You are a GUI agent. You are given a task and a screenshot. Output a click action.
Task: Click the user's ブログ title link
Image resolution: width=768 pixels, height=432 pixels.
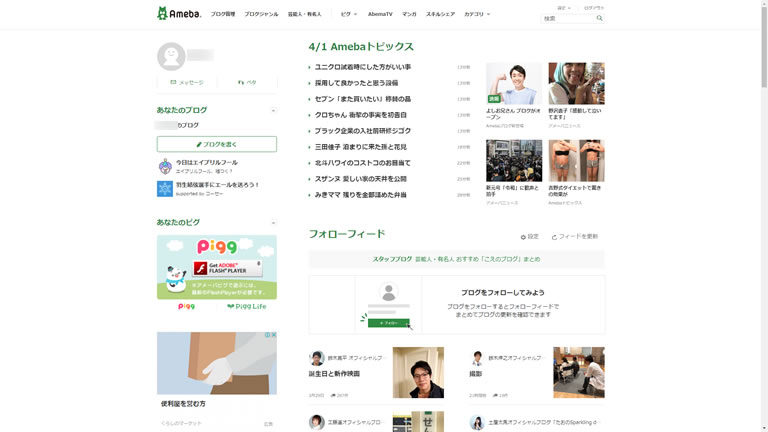[177, 125]
